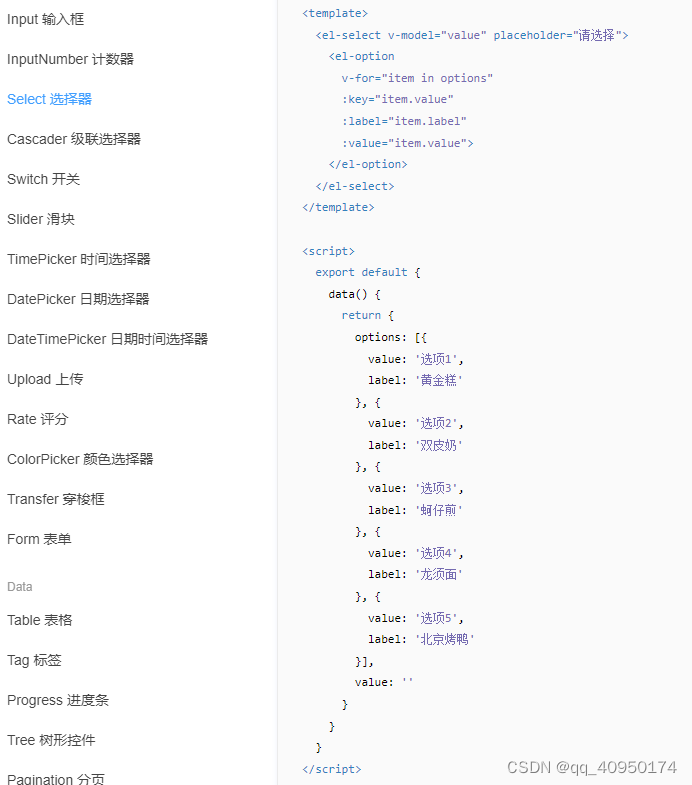Click the value: '' code line
The image size is (692, 785).
384,683
